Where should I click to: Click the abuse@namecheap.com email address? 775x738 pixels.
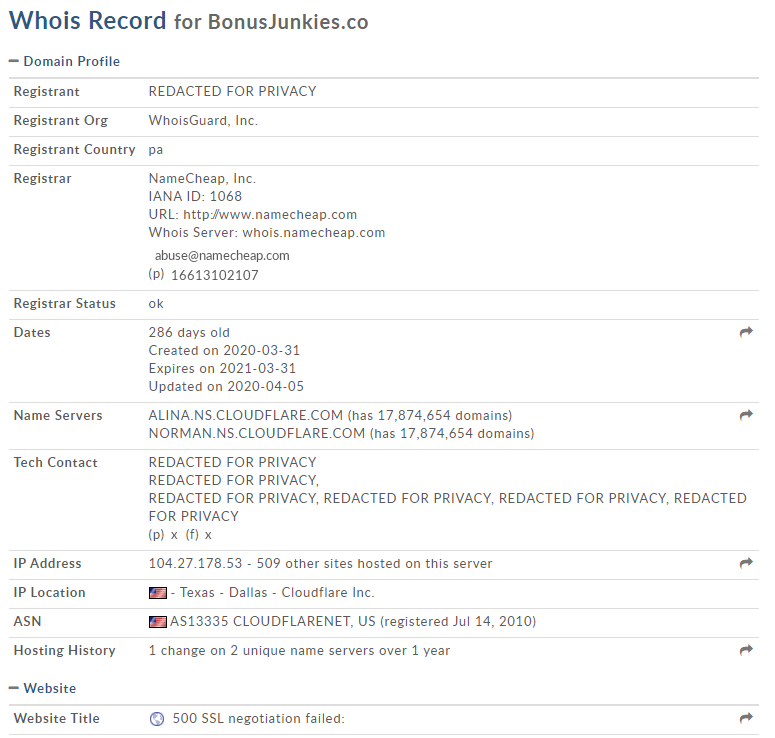(222, 256)
